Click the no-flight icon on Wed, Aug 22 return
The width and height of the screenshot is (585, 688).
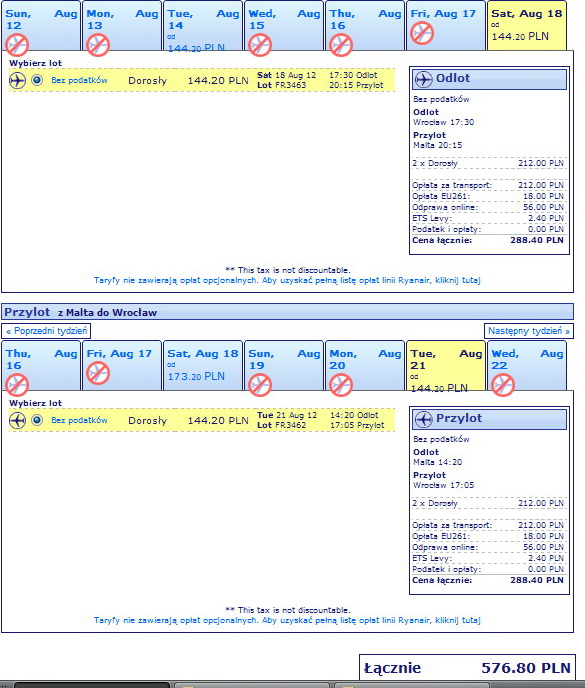tap(503, 385)
